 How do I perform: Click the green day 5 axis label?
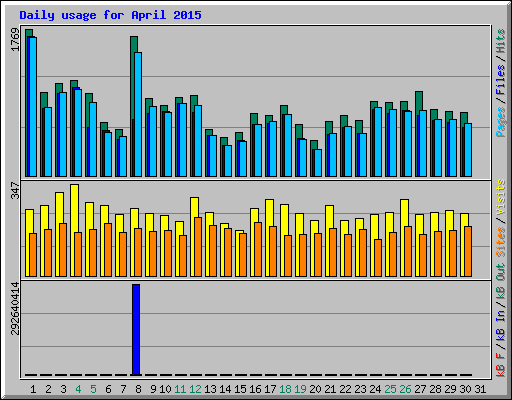pyautogui.click(x=93, y=389)
